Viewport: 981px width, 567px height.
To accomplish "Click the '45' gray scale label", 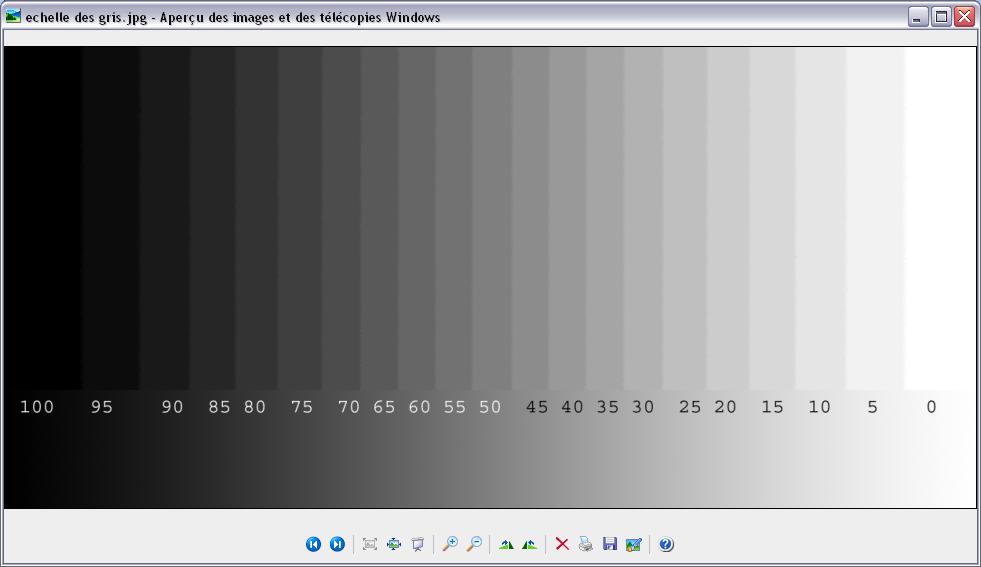I will coord(537,407).
